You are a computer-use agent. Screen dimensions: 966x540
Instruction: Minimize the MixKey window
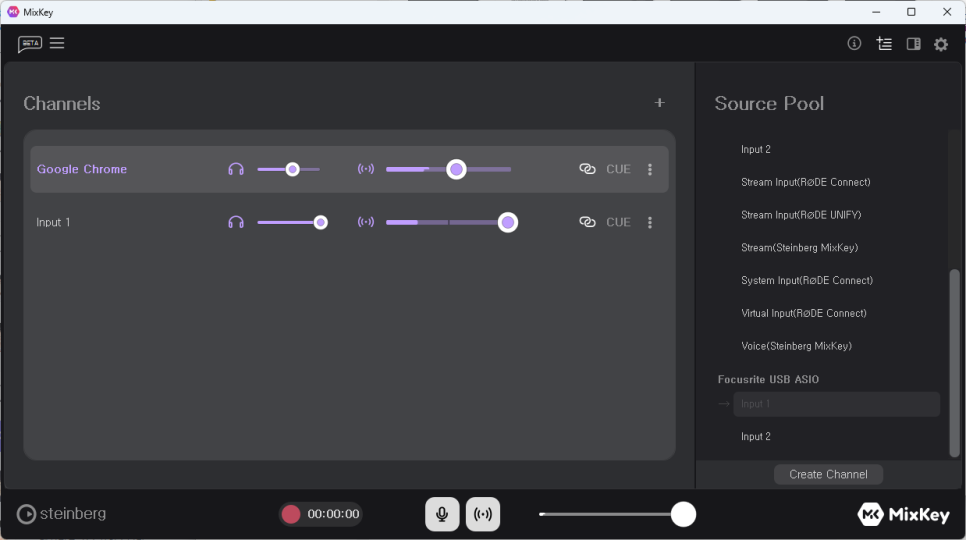coord(876,12)
